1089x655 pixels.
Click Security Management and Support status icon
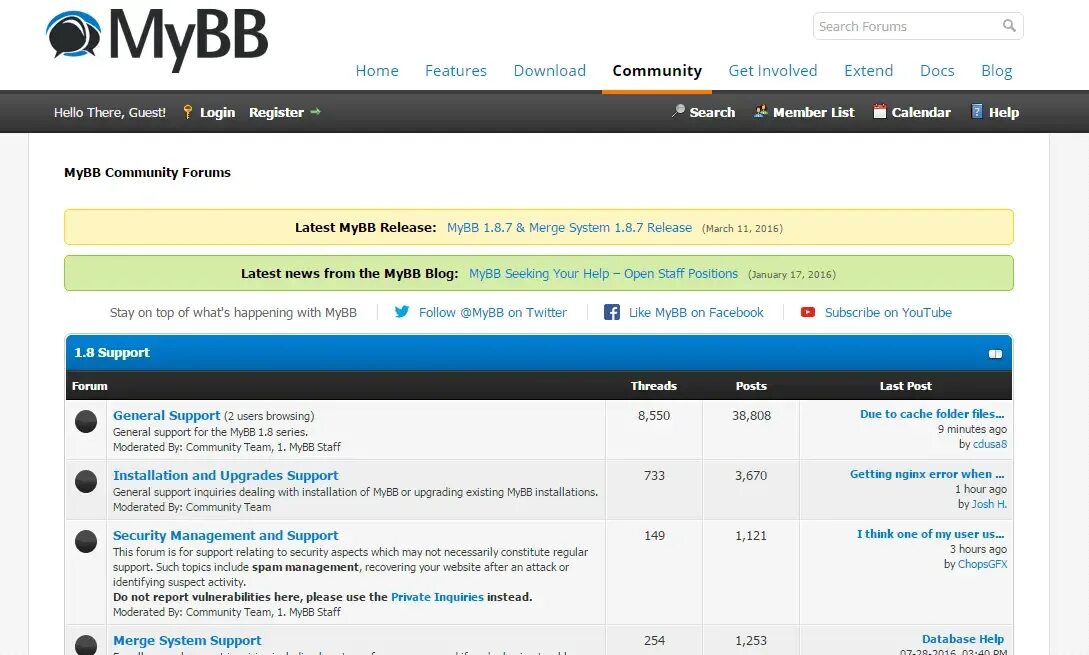(86, 542)
